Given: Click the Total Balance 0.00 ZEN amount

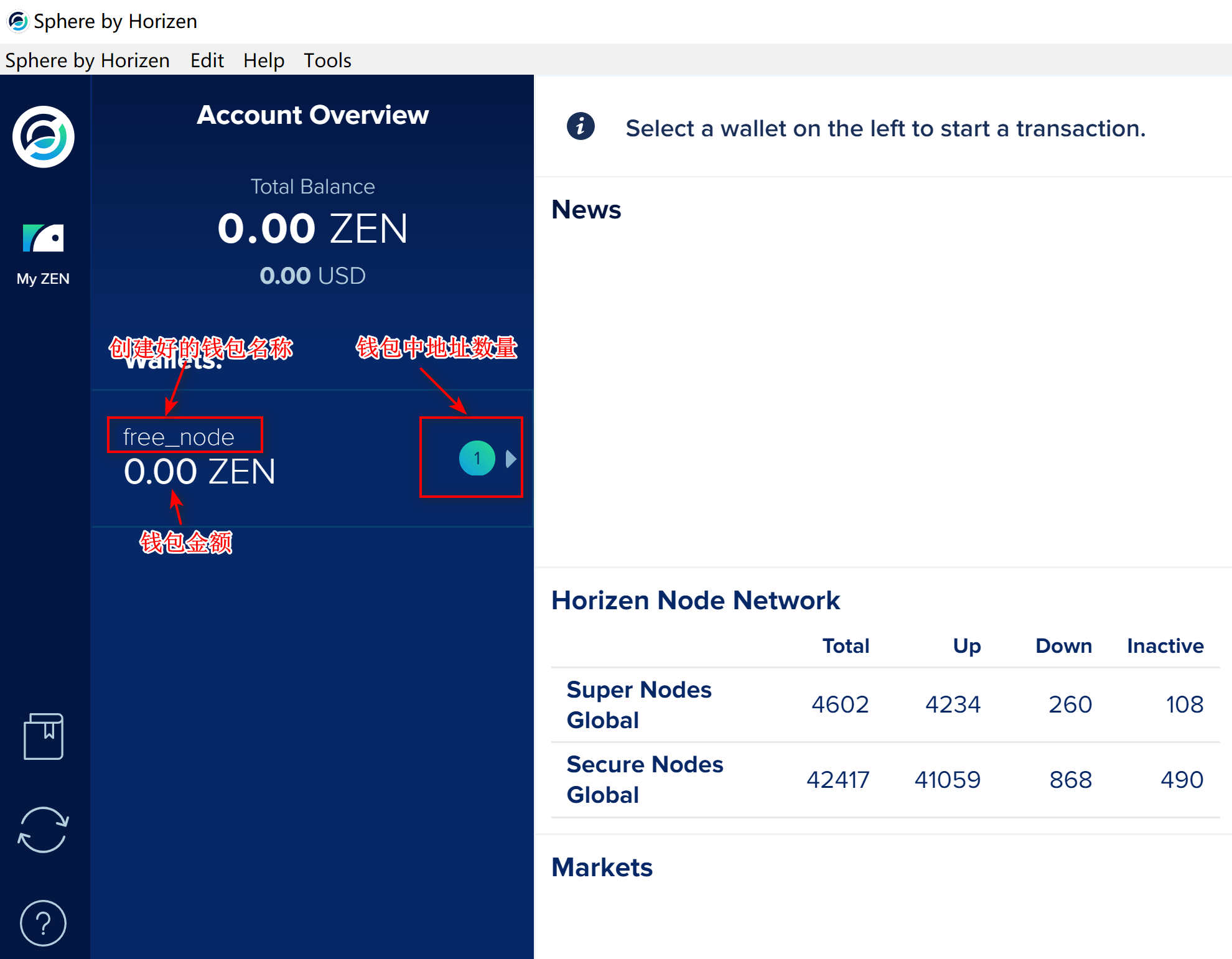Looking at the screenshot, I should pos(312,228).
